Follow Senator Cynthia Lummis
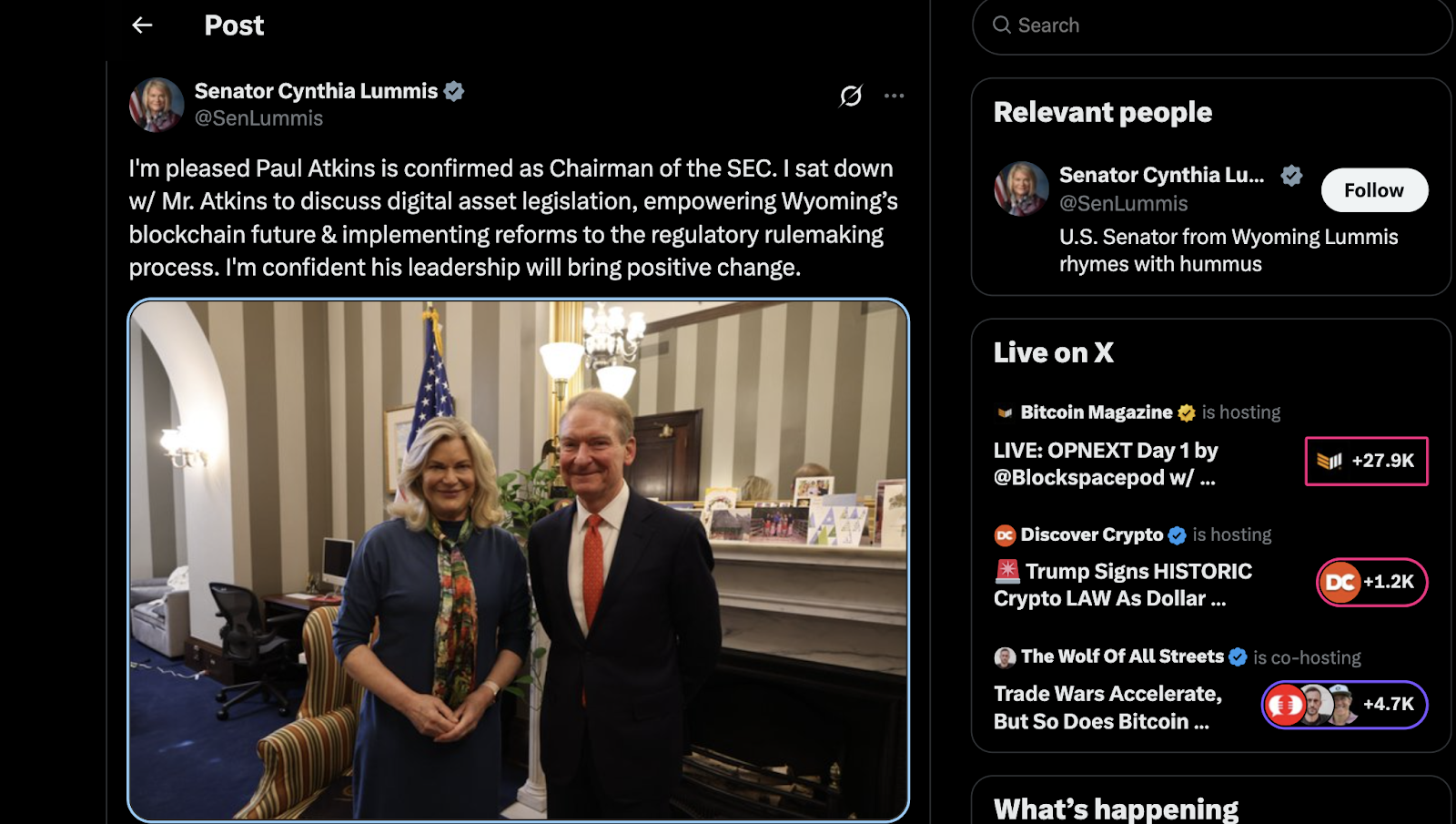 click(1373, 190)
